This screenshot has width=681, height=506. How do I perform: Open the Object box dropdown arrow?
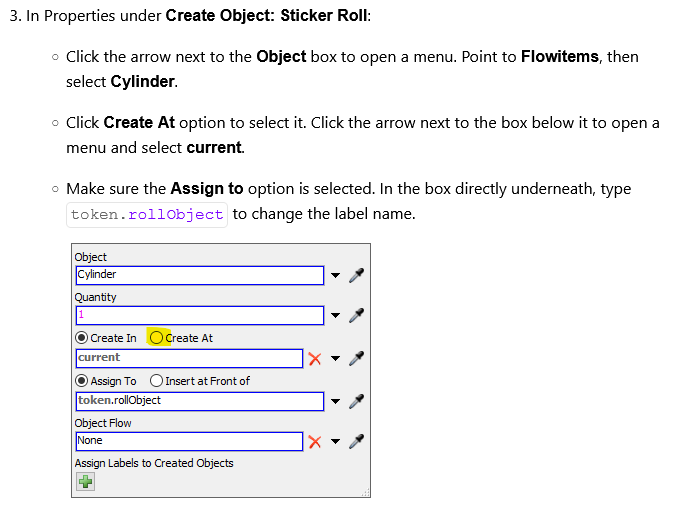[336, 276]
